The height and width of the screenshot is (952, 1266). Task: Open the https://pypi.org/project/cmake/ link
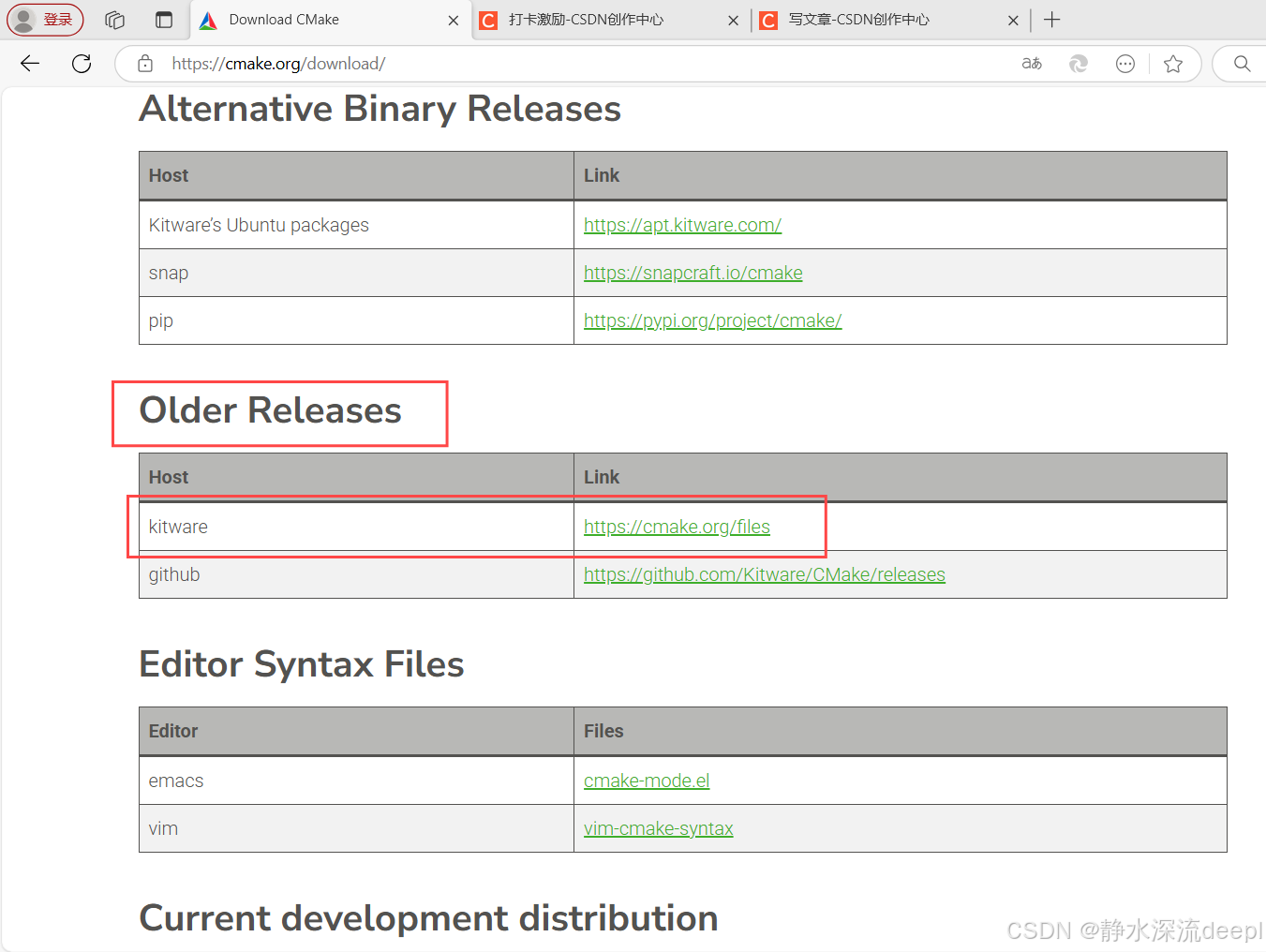(x=712, y=320)
